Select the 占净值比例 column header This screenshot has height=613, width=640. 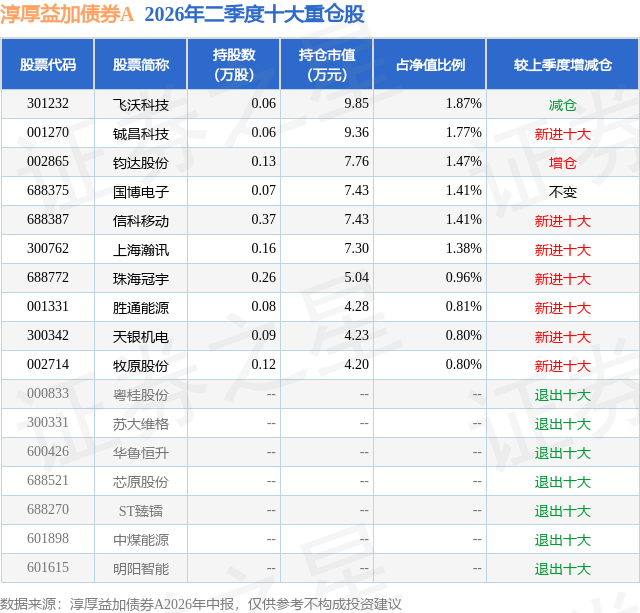[430, 64]
